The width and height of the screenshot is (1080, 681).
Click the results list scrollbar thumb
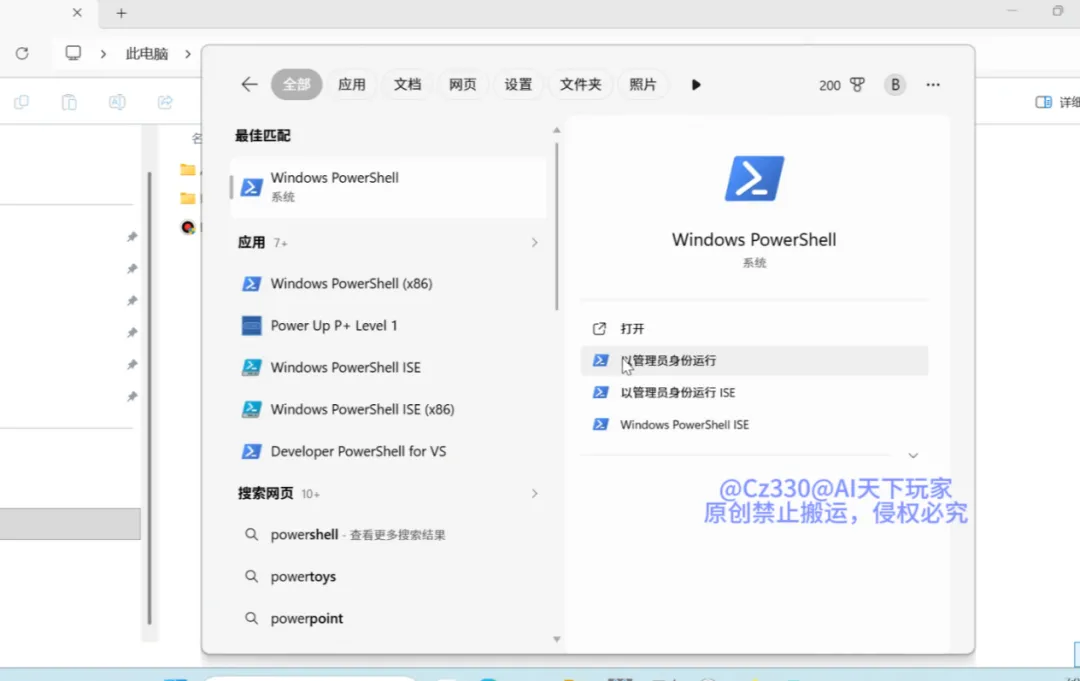pyautogui.click(x=557, y=226)
